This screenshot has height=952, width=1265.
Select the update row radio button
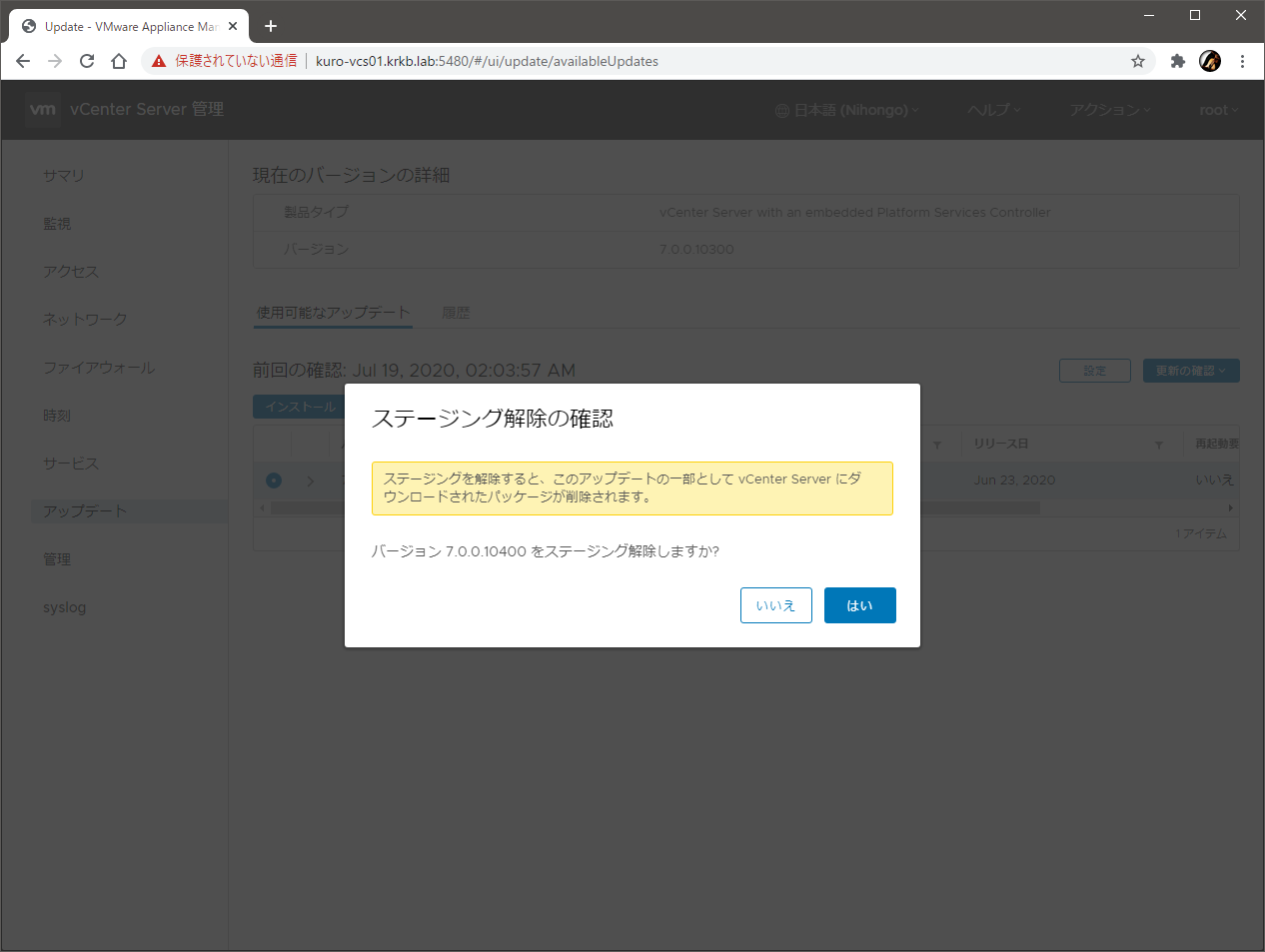point(274,480)
